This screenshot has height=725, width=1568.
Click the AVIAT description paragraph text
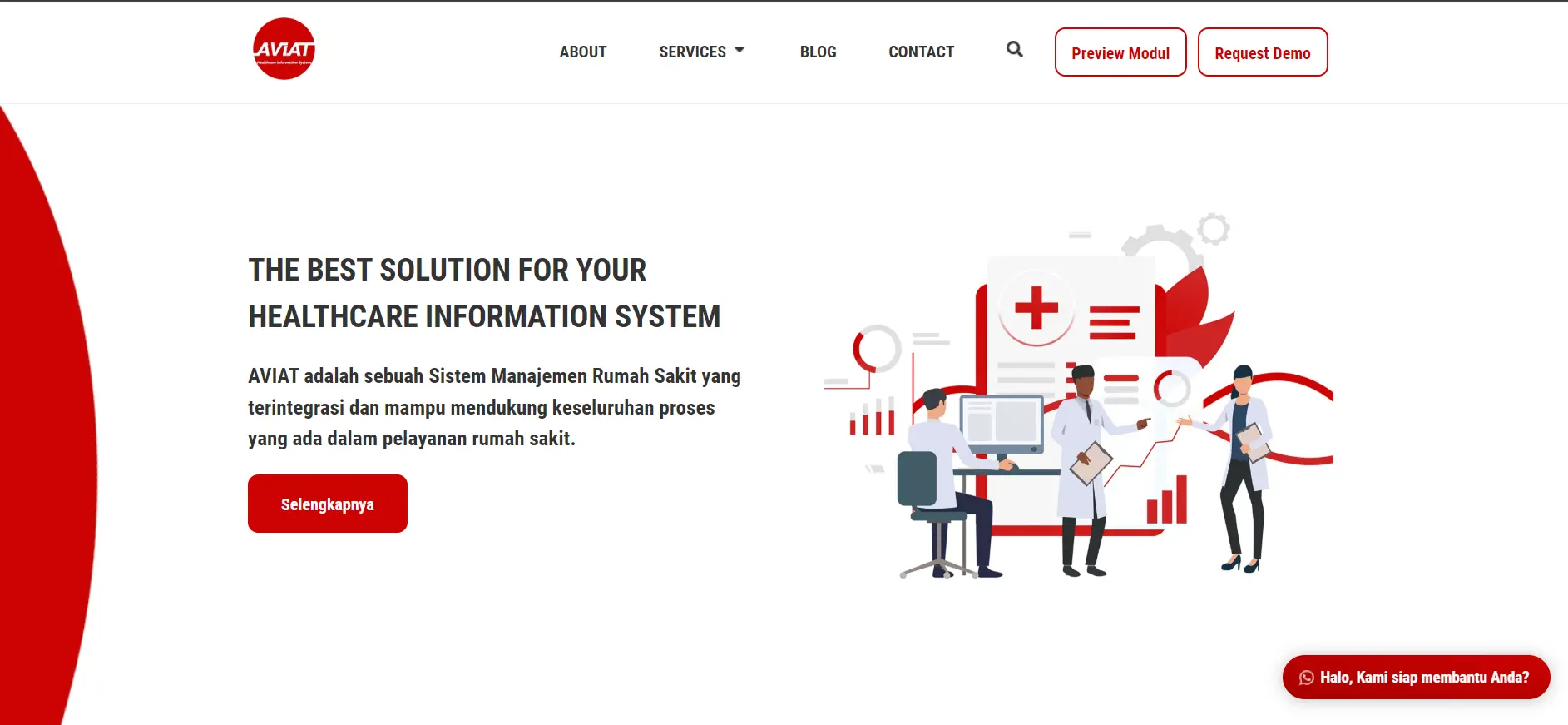[494, 407]
